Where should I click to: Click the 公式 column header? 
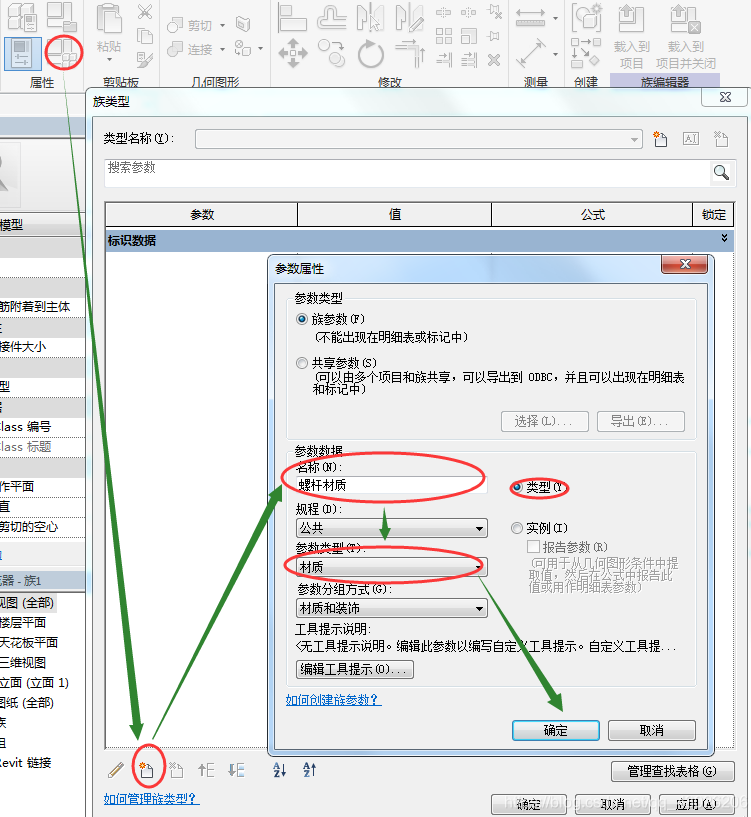click(593, 215)
